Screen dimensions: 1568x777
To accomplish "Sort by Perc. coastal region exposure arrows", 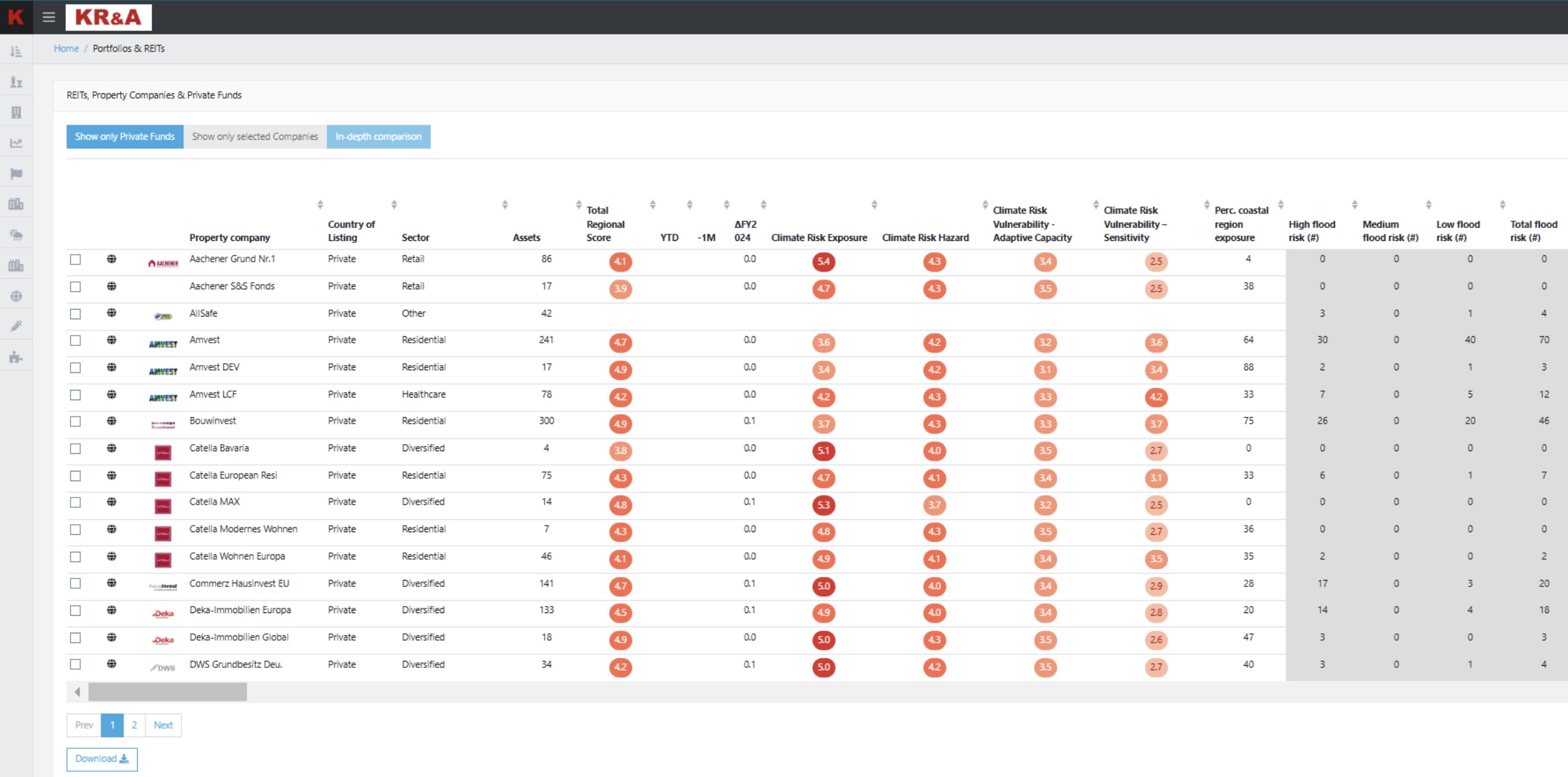I will pyautogui.click(x=1281, y=204).
